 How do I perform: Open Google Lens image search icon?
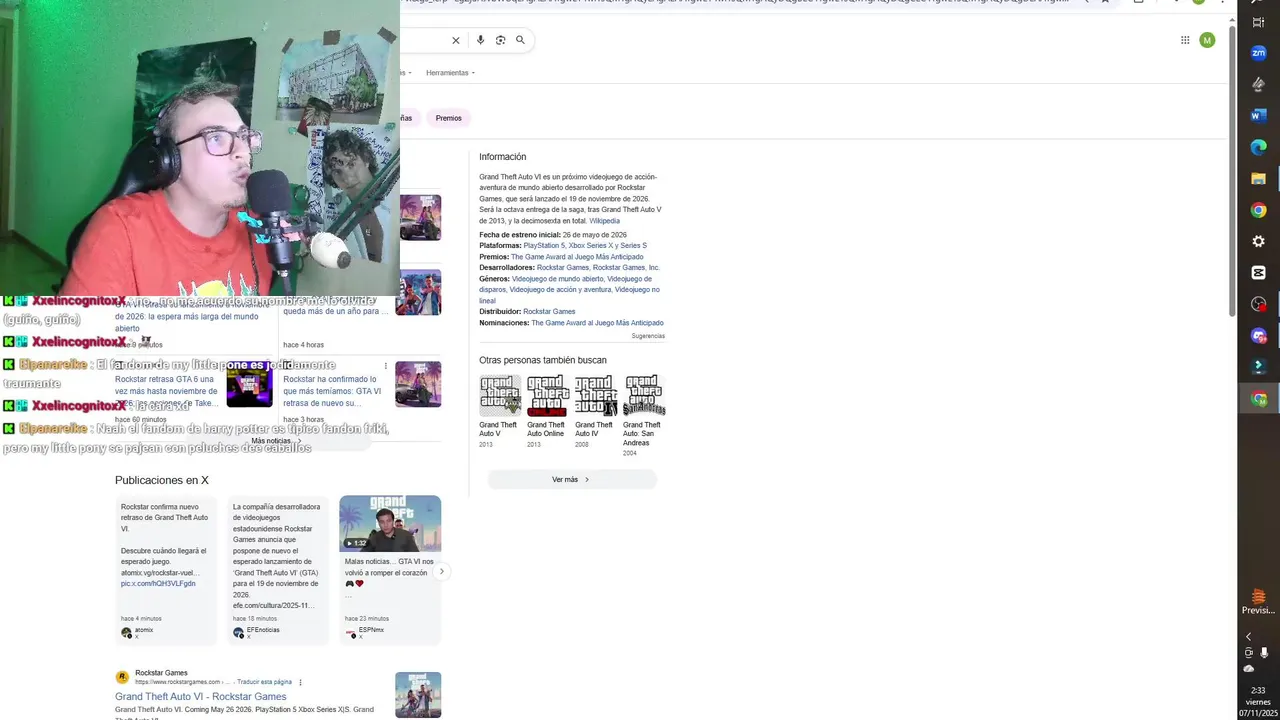coord(501,40)
